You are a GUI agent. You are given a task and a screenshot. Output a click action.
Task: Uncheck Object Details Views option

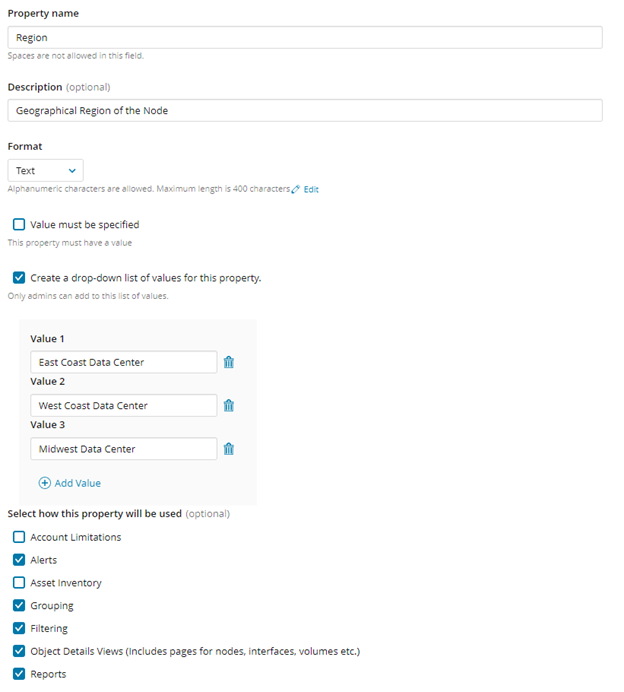tap(19, 651)
